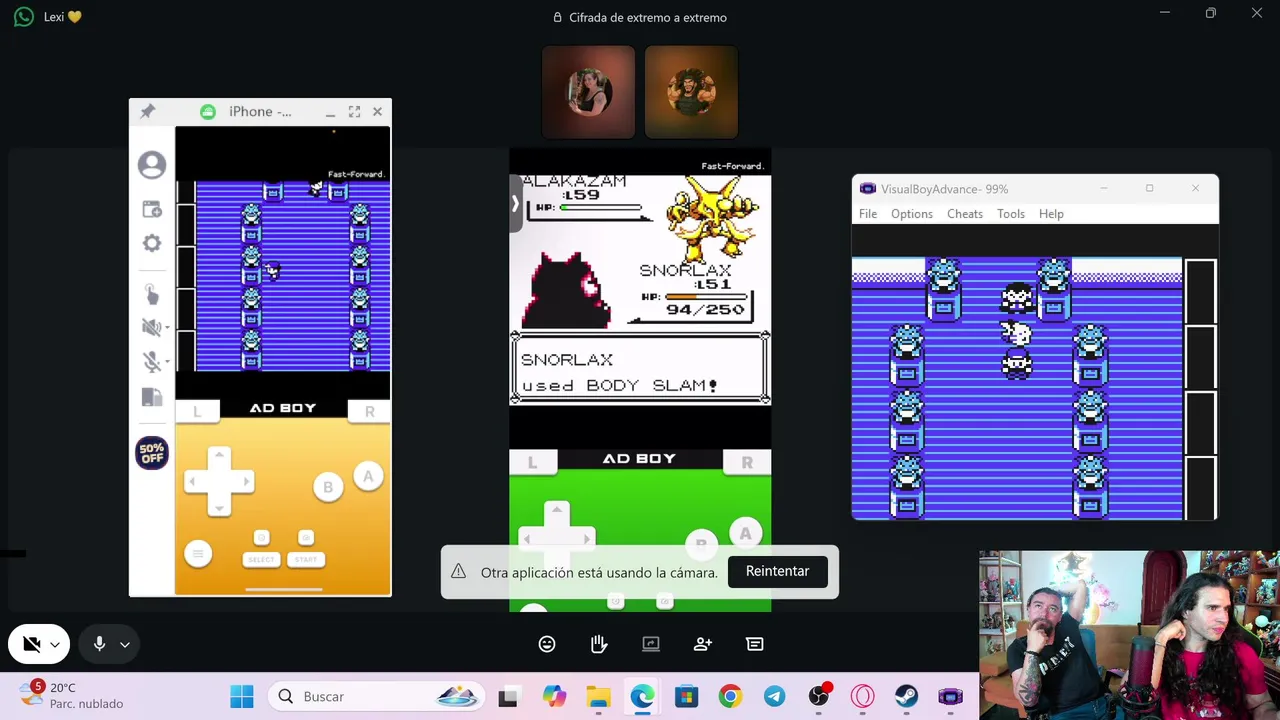Tap the B button on yellow emulator

pyautogui.click(x=328, y=488)
